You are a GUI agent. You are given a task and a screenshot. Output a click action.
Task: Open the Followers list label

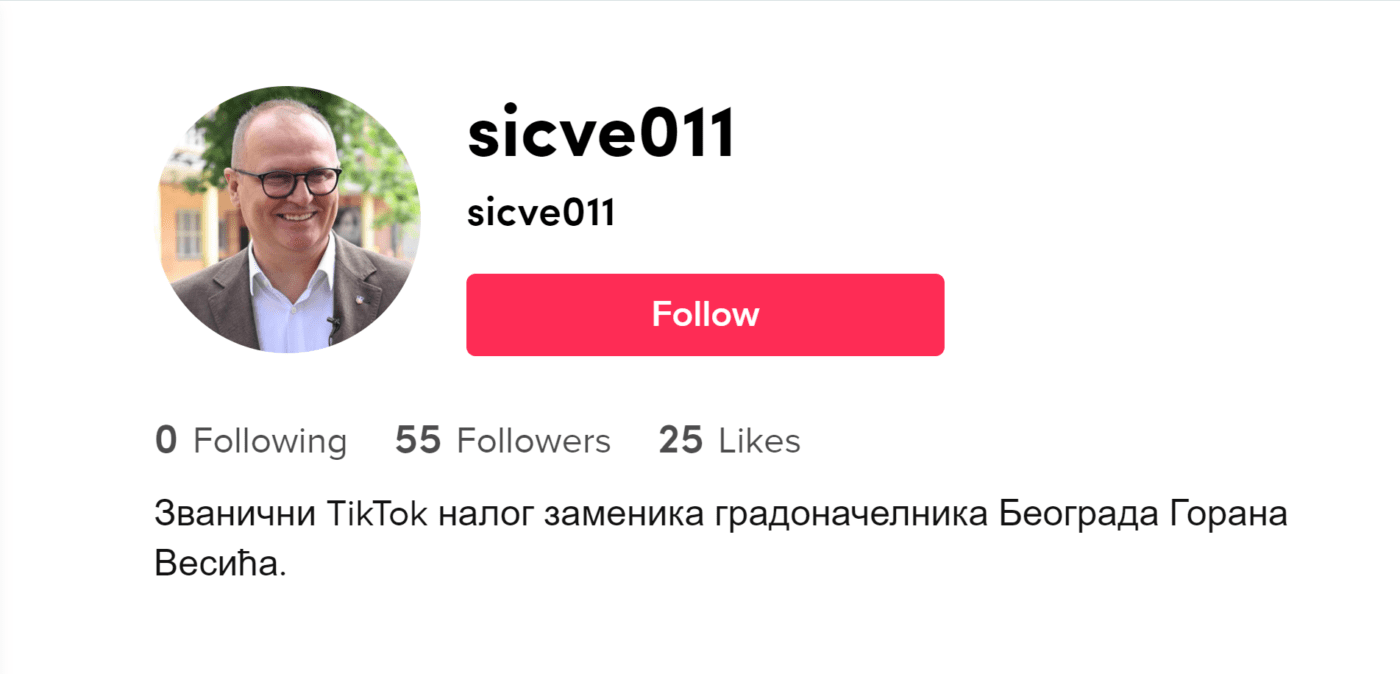tap(533, 441)
